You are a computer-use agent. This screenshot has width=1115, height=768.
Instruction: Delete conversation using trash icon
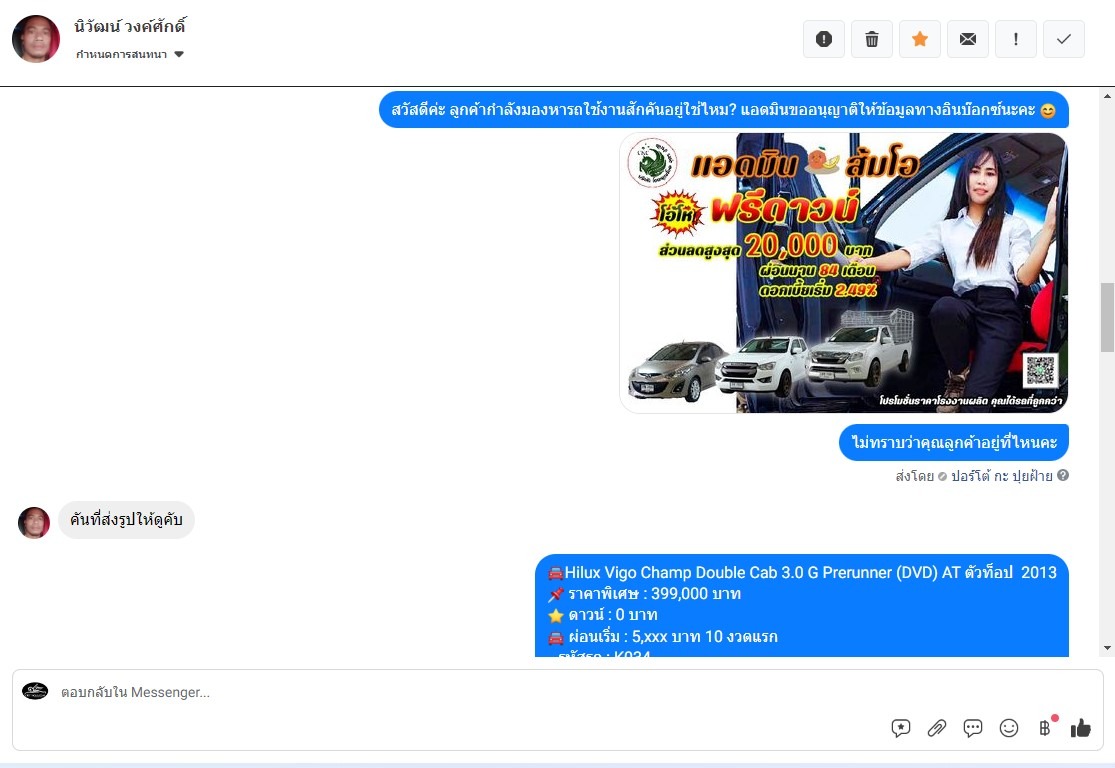(872, 39)
